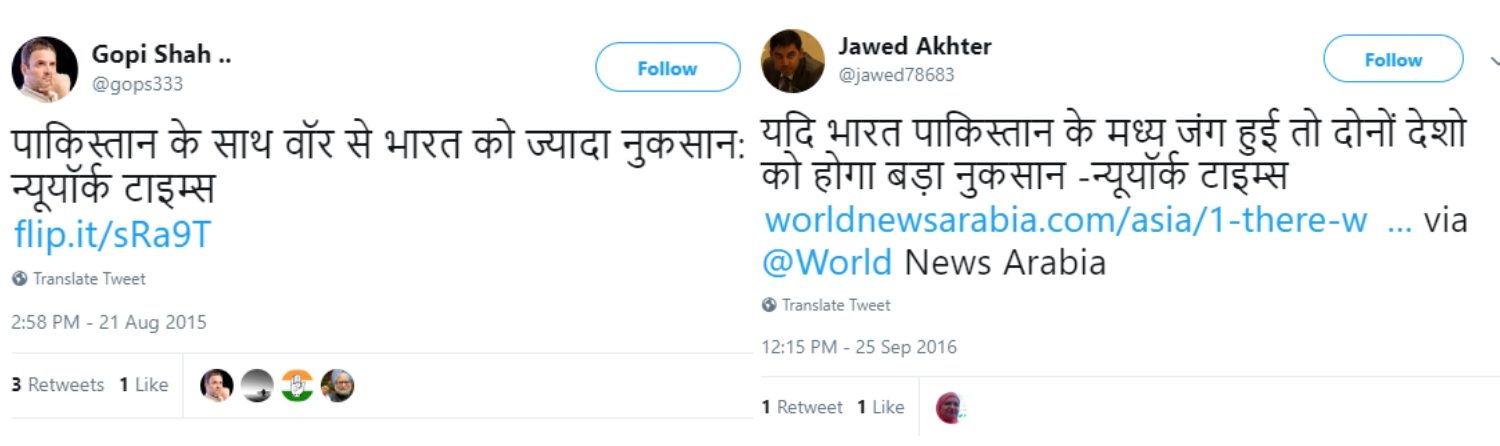View the Congress hand logo avatar
The width and height of the screenshot is (1500, 446).
tap(297, 385)
